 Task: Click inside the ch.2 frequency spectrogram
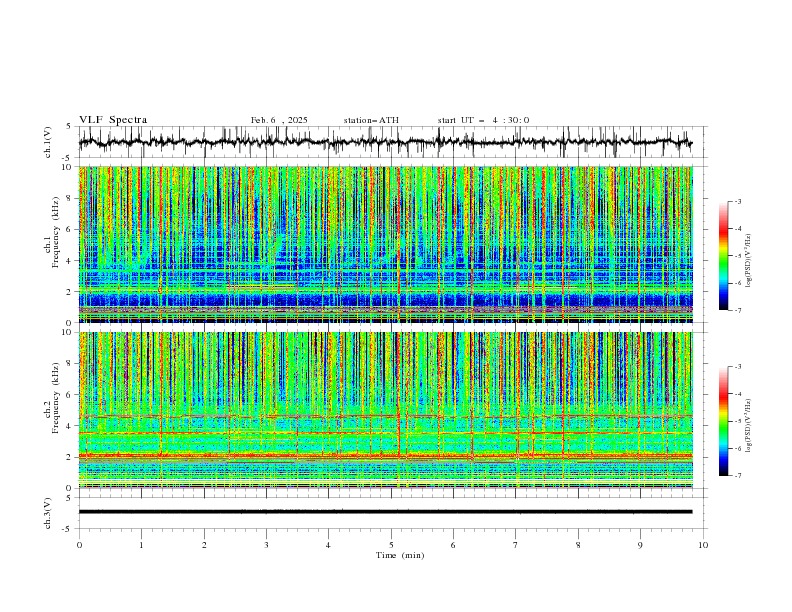[x=386, y=410]
